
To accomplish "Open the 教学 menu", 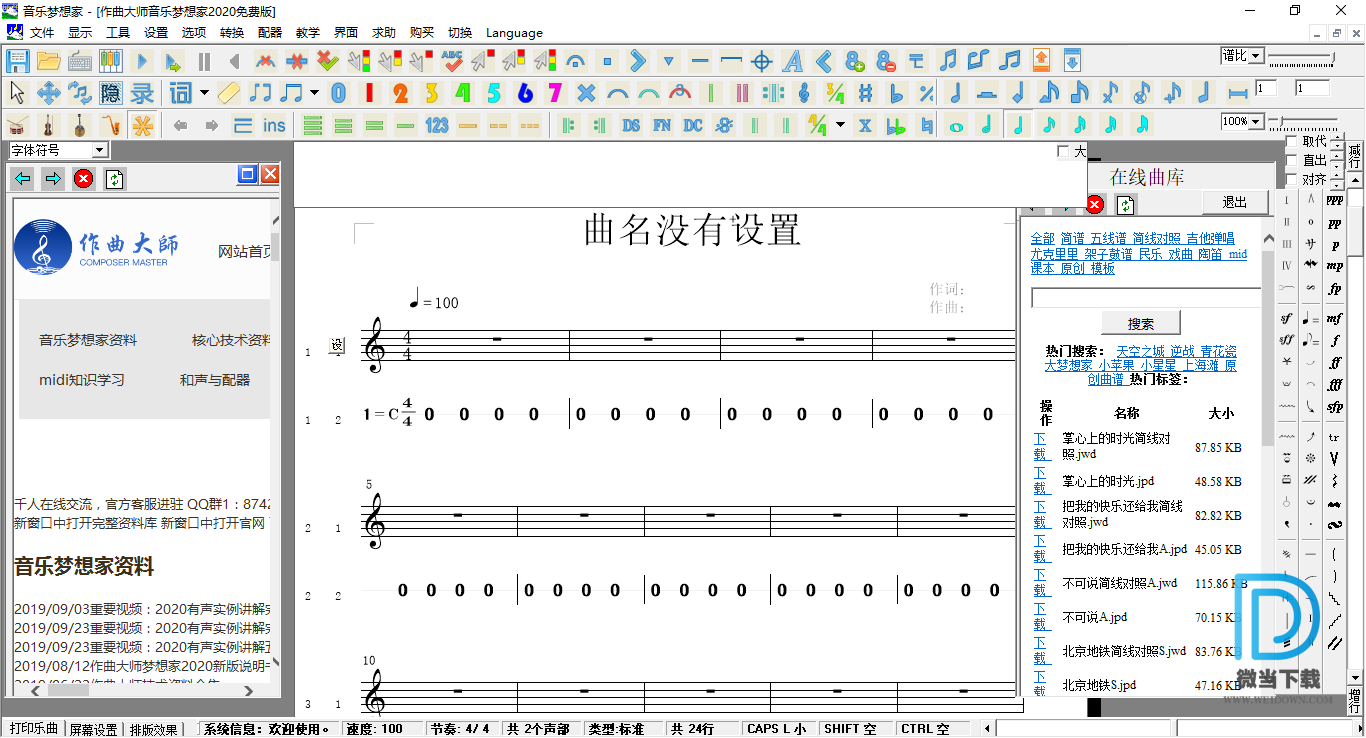I will pyautogui.click(x=308, y=33).
